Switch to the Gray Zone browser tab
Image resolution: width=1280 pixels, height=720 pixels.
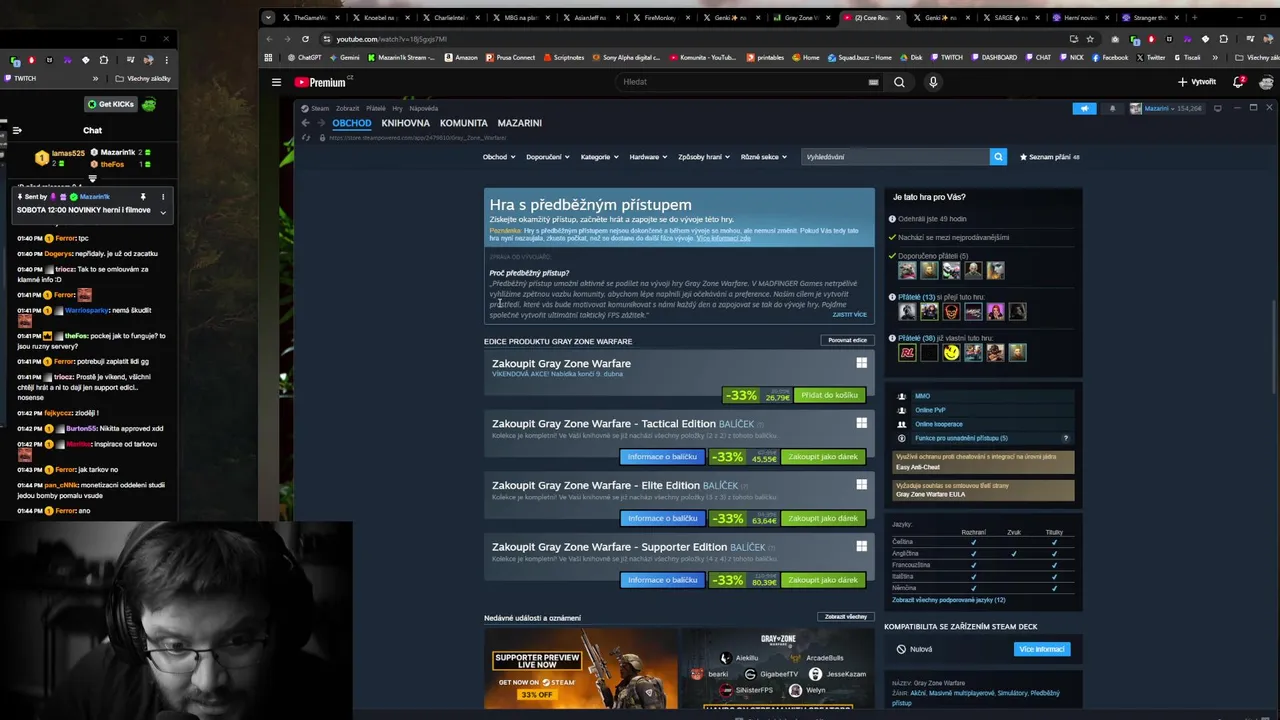click(x=800, y=17)
